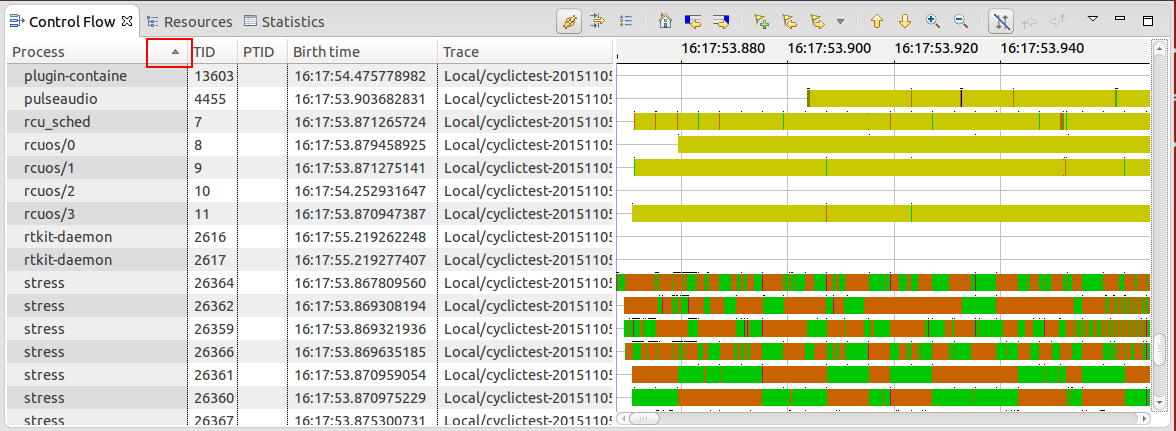Screen dimensions: 1176x431
Task: Sort by the Birth time column header
Action: point(362,52)
